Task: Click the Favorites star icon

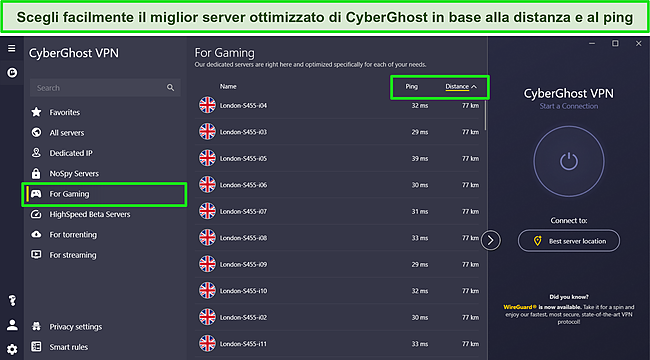Action: 36,112
